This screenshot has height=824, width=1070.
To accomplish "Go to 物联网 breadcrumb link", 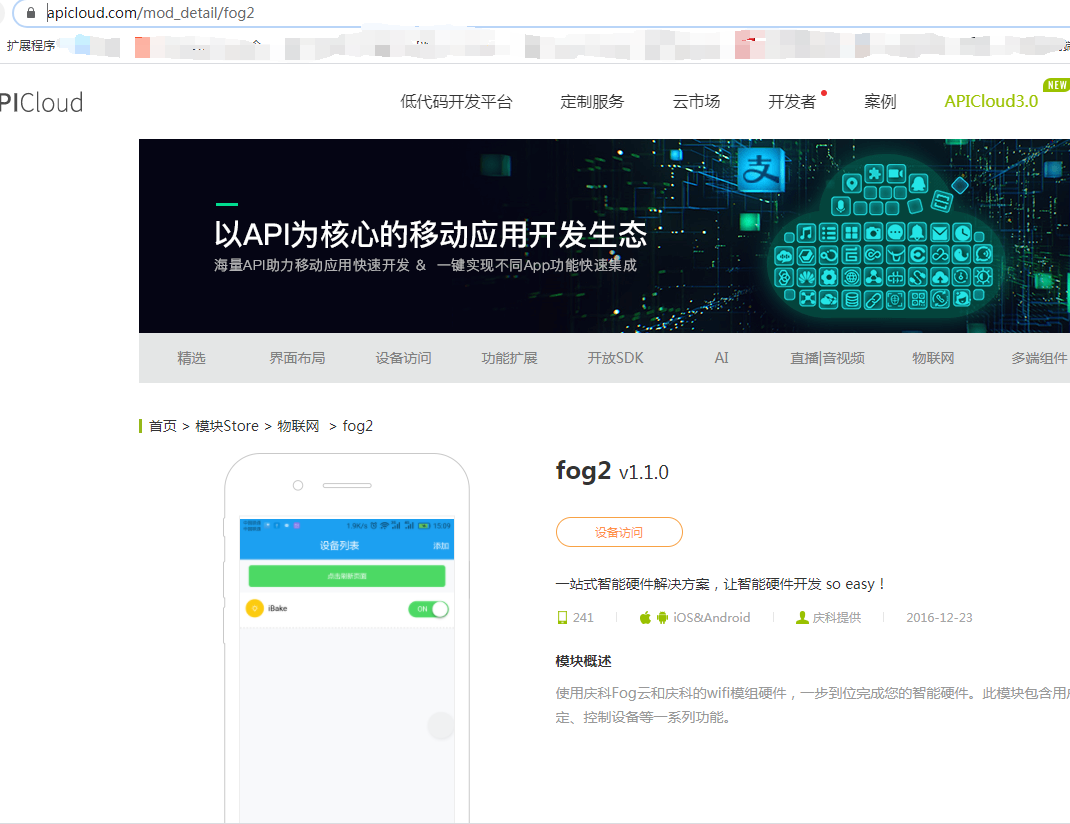I will point(298,426).
